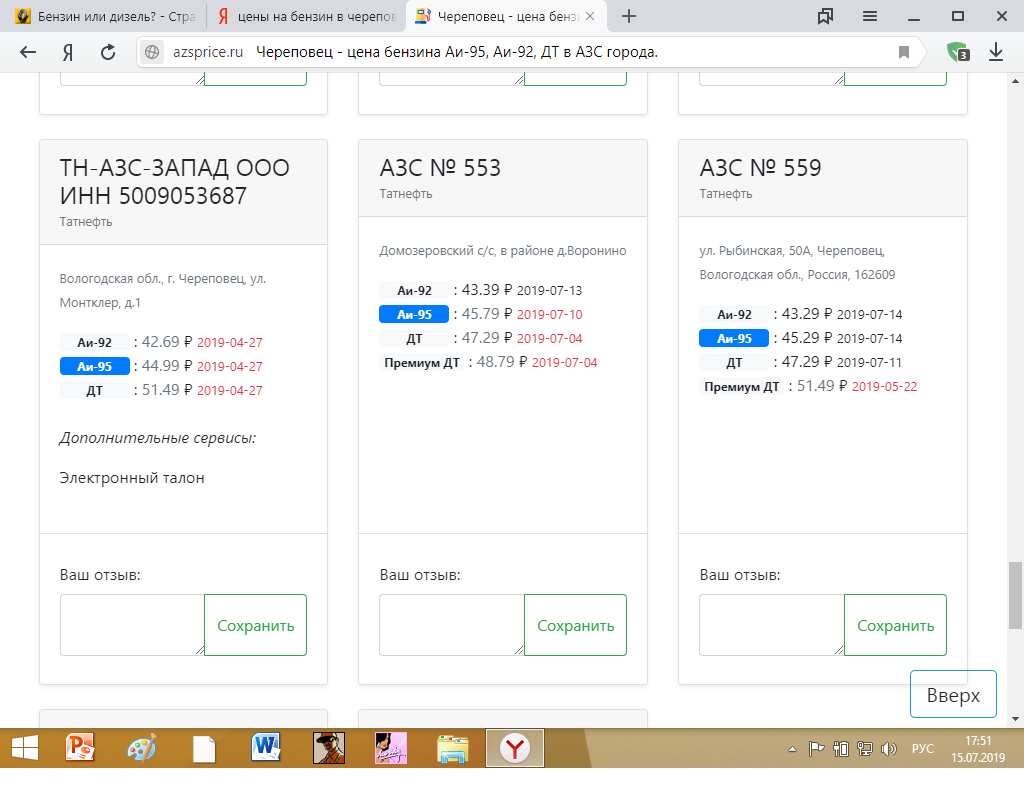
Task: Launch Paint from the taskbar
Action: click(x=142, y=748)
